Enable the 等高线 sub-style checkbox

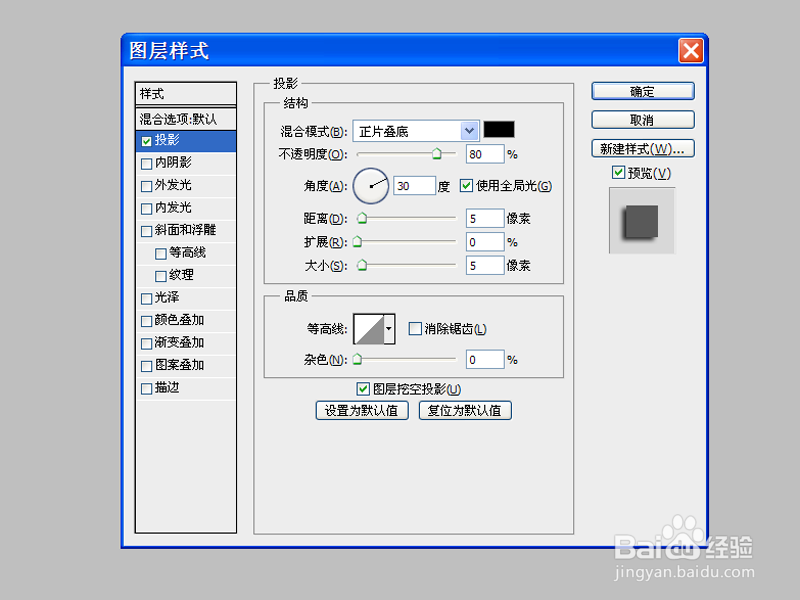(x=161, y=254)
